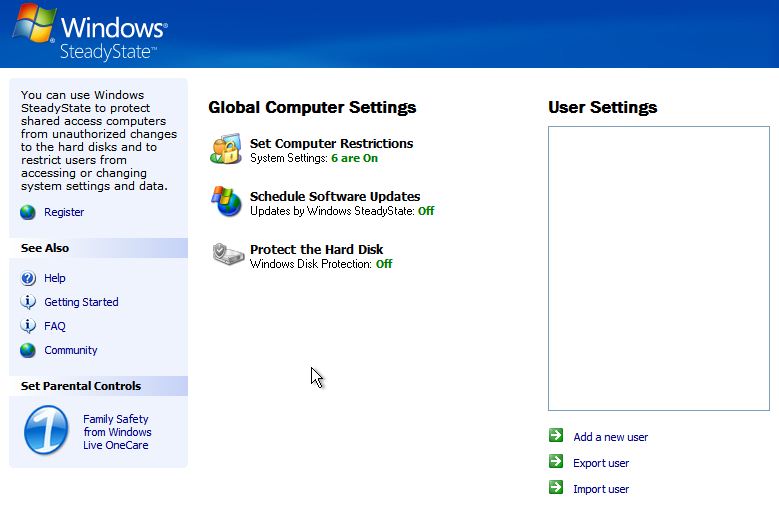Click the green arrow beside Import user
This screenshot has width=779, height=512.
[x=556, y=488]
